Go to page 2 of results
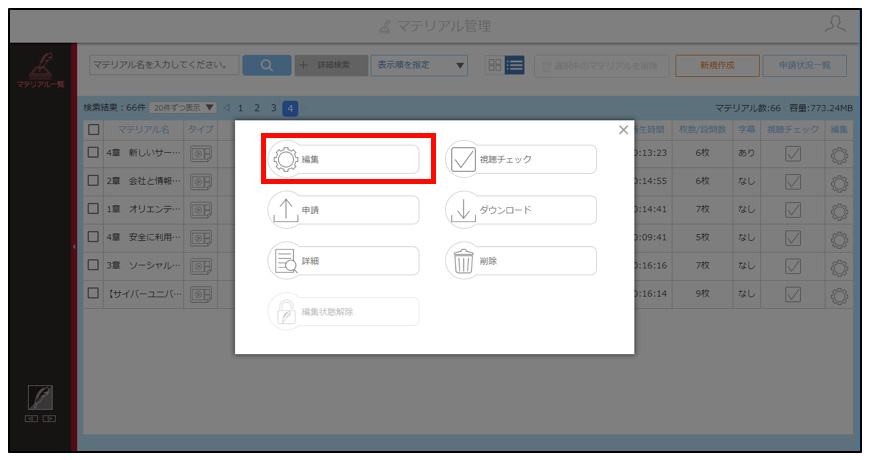The image size is (871, 460). click(257, 108)
